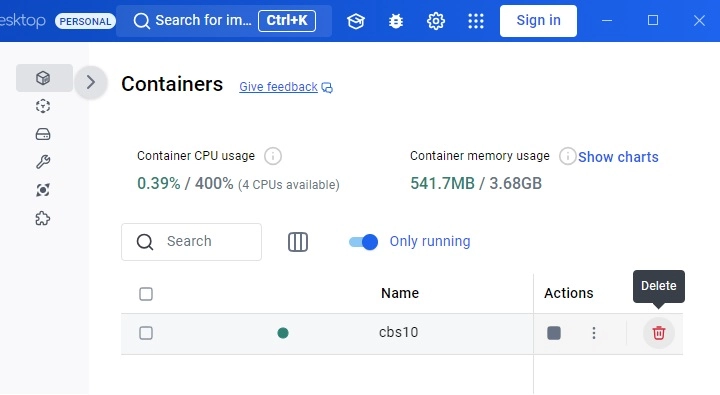Click the 541.7MB memory usage value
The image size is (720, 395).
442,183
